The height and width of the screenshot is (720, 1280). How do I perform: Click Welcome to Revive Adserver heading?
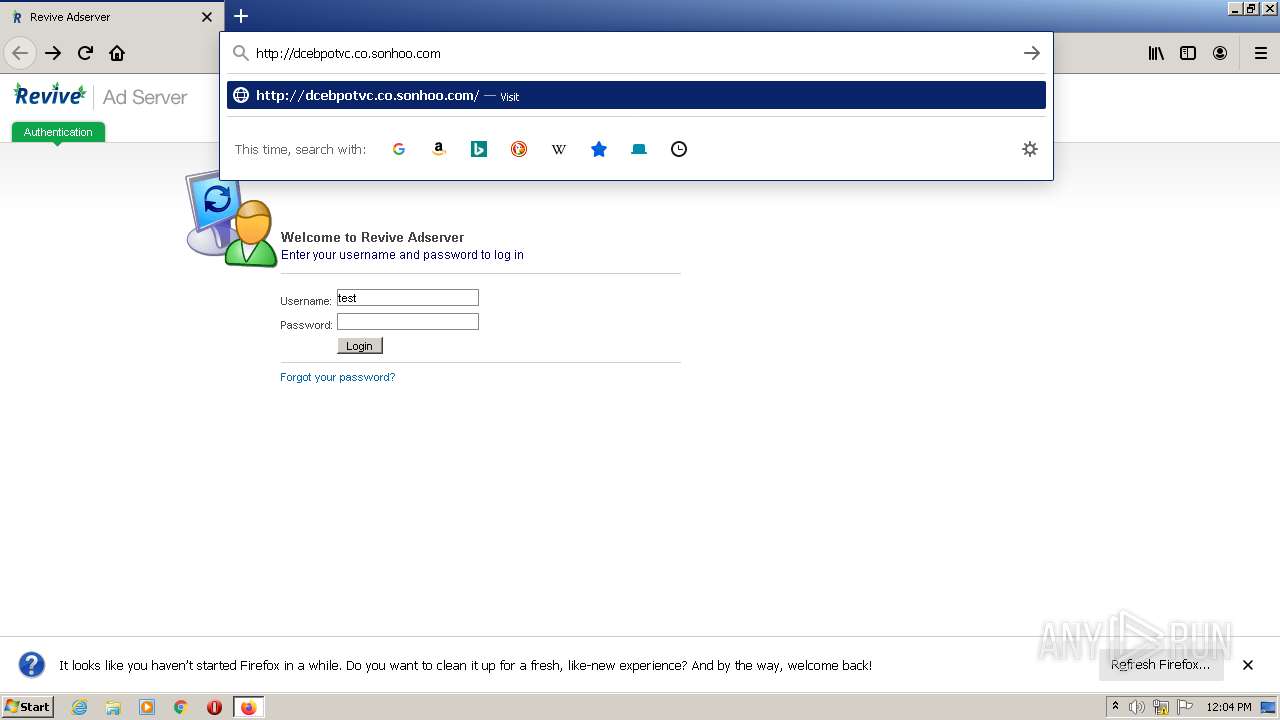click(x=372, y=237)
